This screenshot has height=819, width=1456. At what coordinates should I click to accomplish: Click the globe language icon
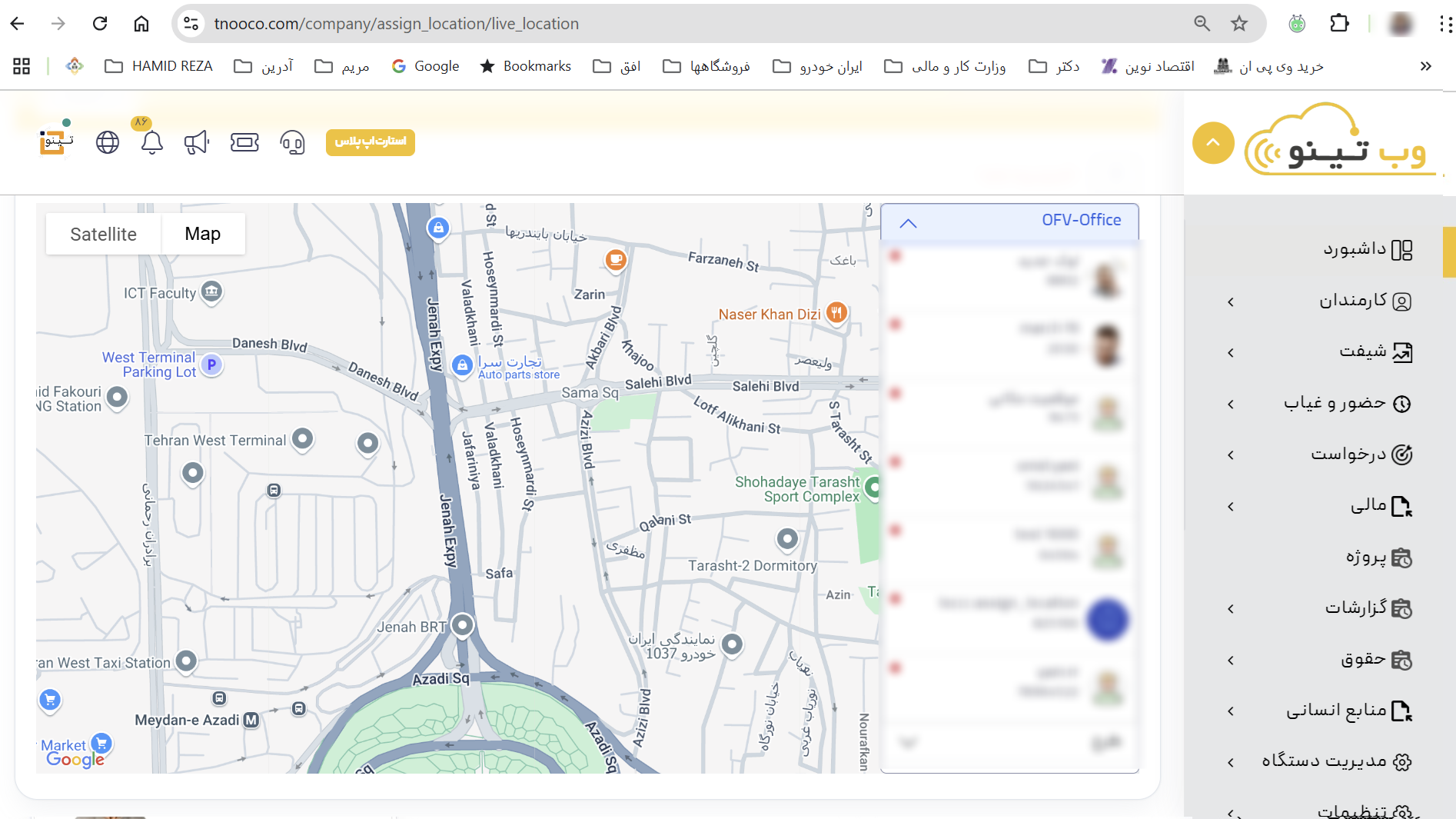point(108,142)
